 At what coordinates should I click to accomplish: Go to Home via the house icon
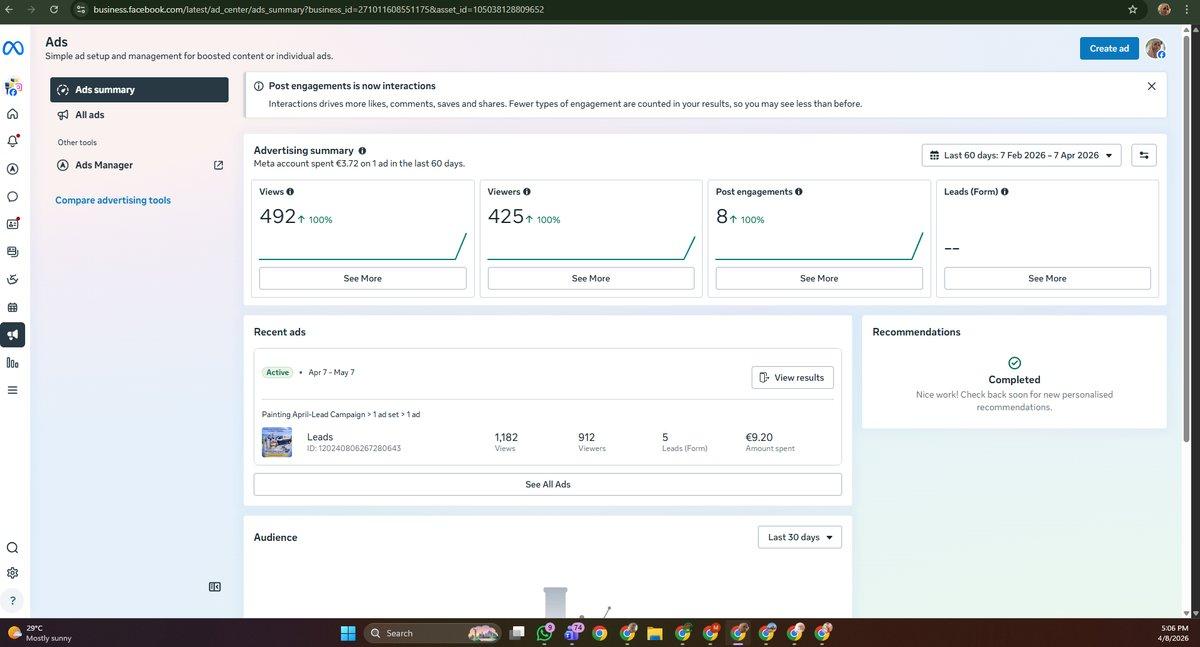pos(12,114)
